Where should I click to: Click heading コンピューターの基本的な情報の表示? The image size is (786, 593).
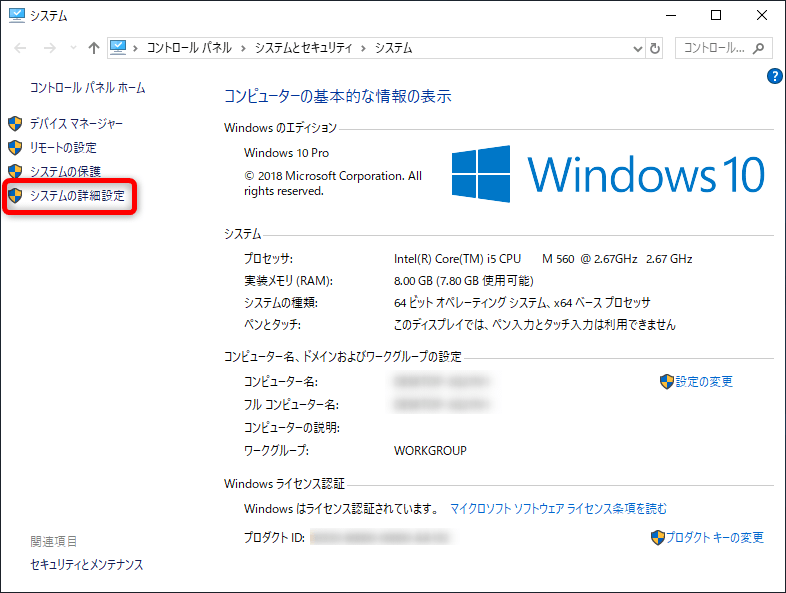click(x=337, y=96)
